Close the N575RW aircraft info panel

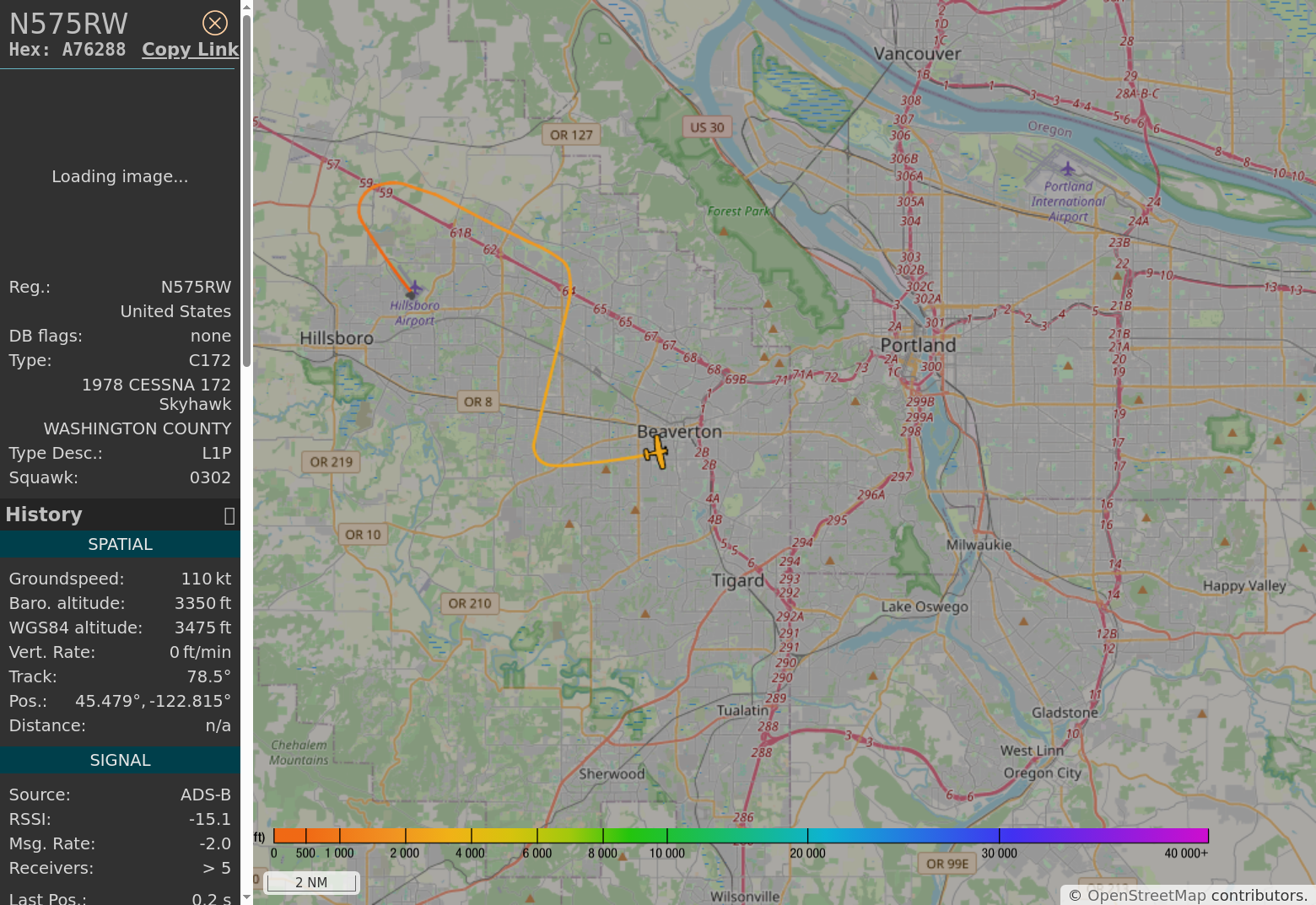[x=215, y=23]
